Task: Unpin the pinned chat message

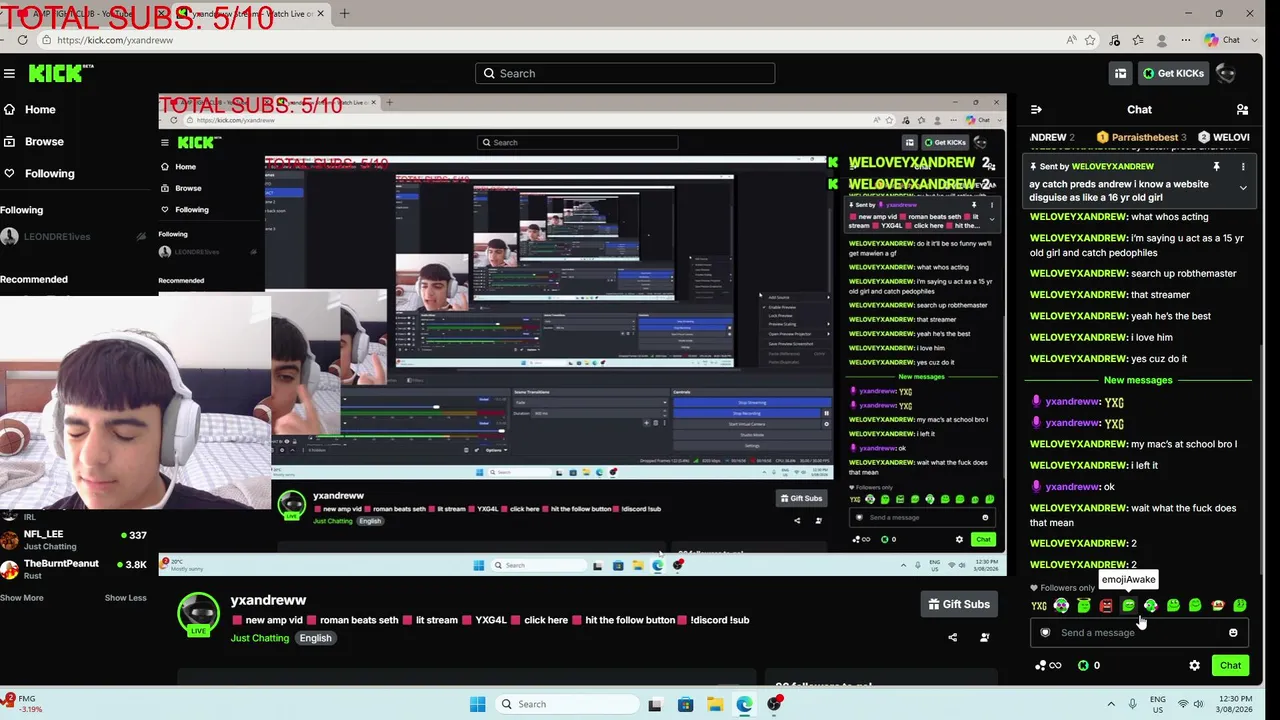Action: pos(1216,167)
